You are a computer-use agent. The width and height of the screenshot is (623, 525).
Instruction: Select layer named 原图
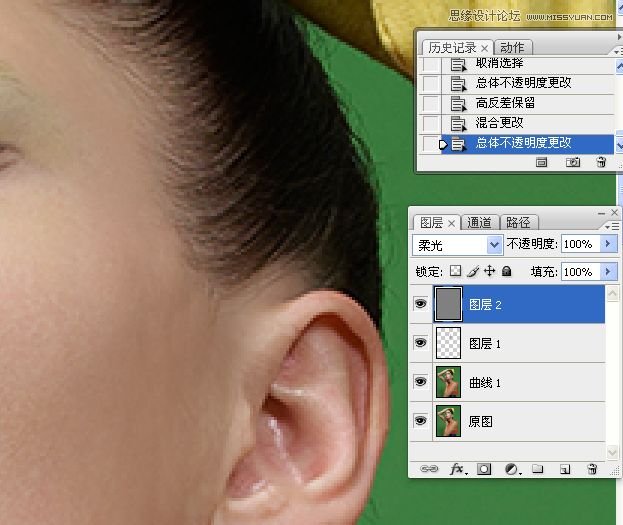(481, 421)
